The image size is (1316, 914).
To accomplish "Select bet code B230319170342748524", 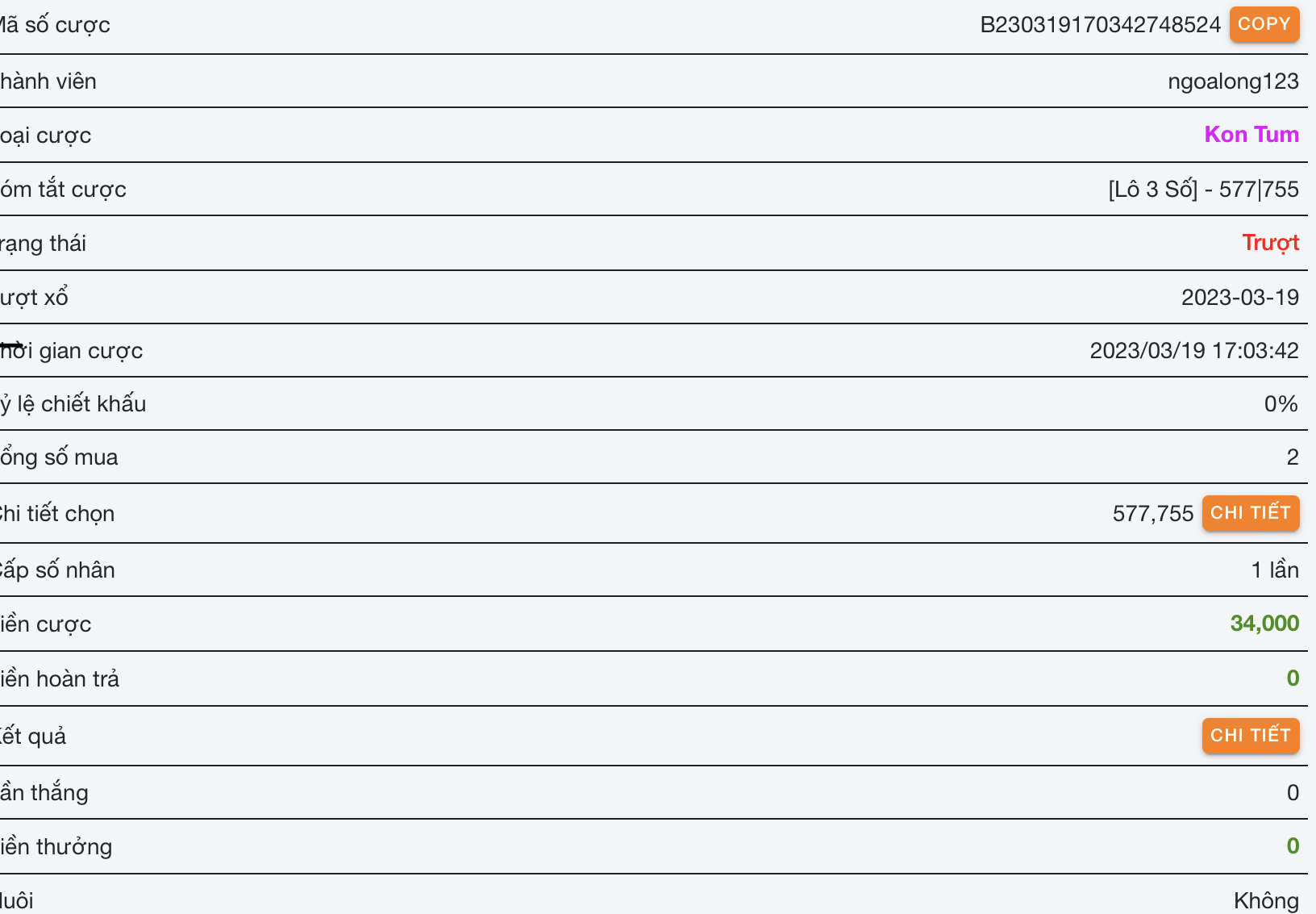I will [x=1100, y=25].
